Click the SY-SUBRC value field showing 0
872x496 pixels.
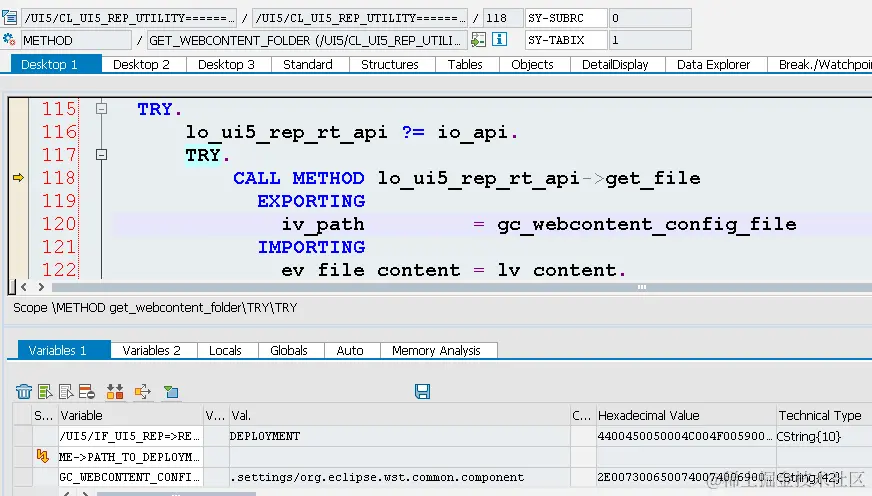(650, 18)
